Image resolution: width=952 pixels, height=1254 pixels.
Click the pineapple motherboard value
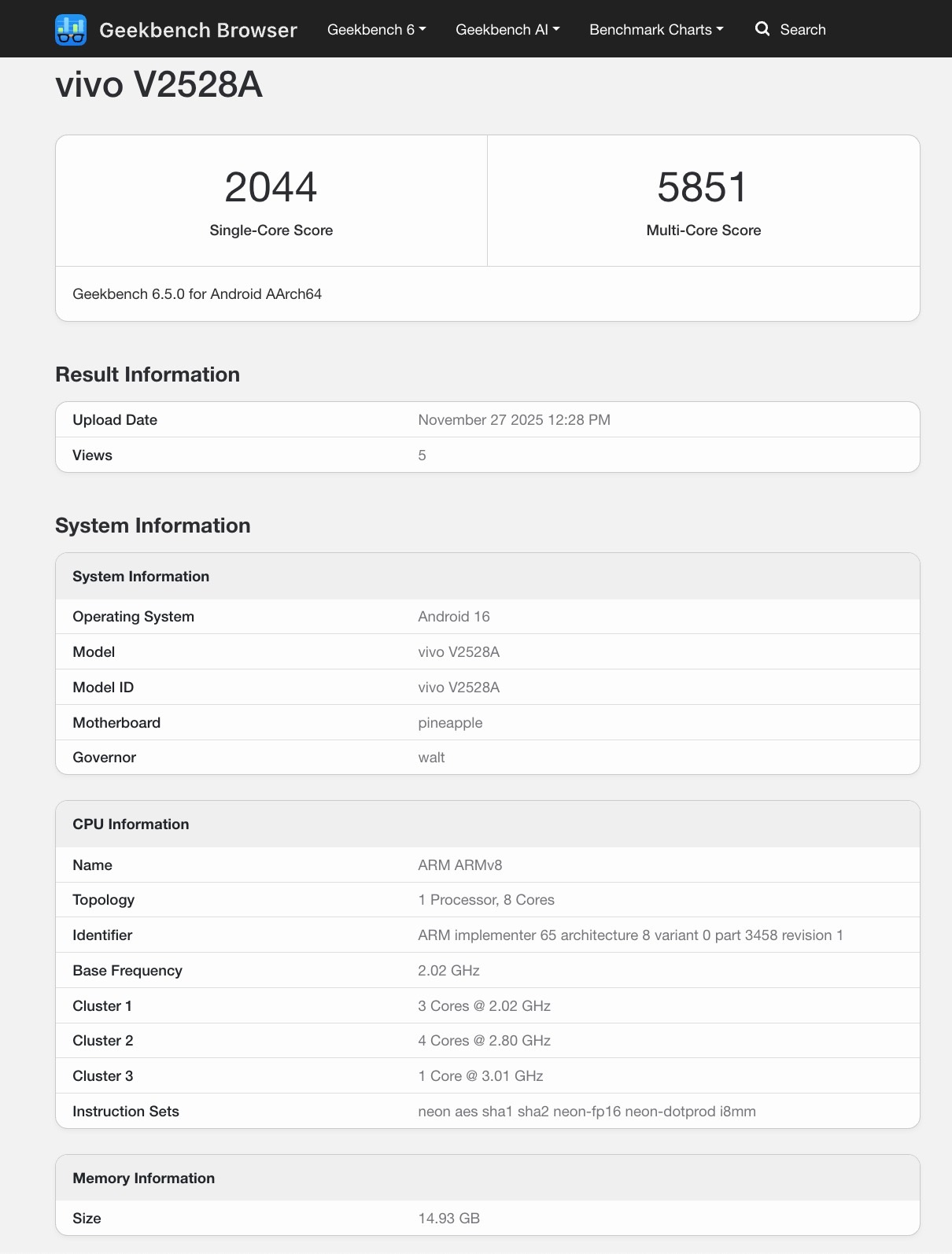(450, 723)
